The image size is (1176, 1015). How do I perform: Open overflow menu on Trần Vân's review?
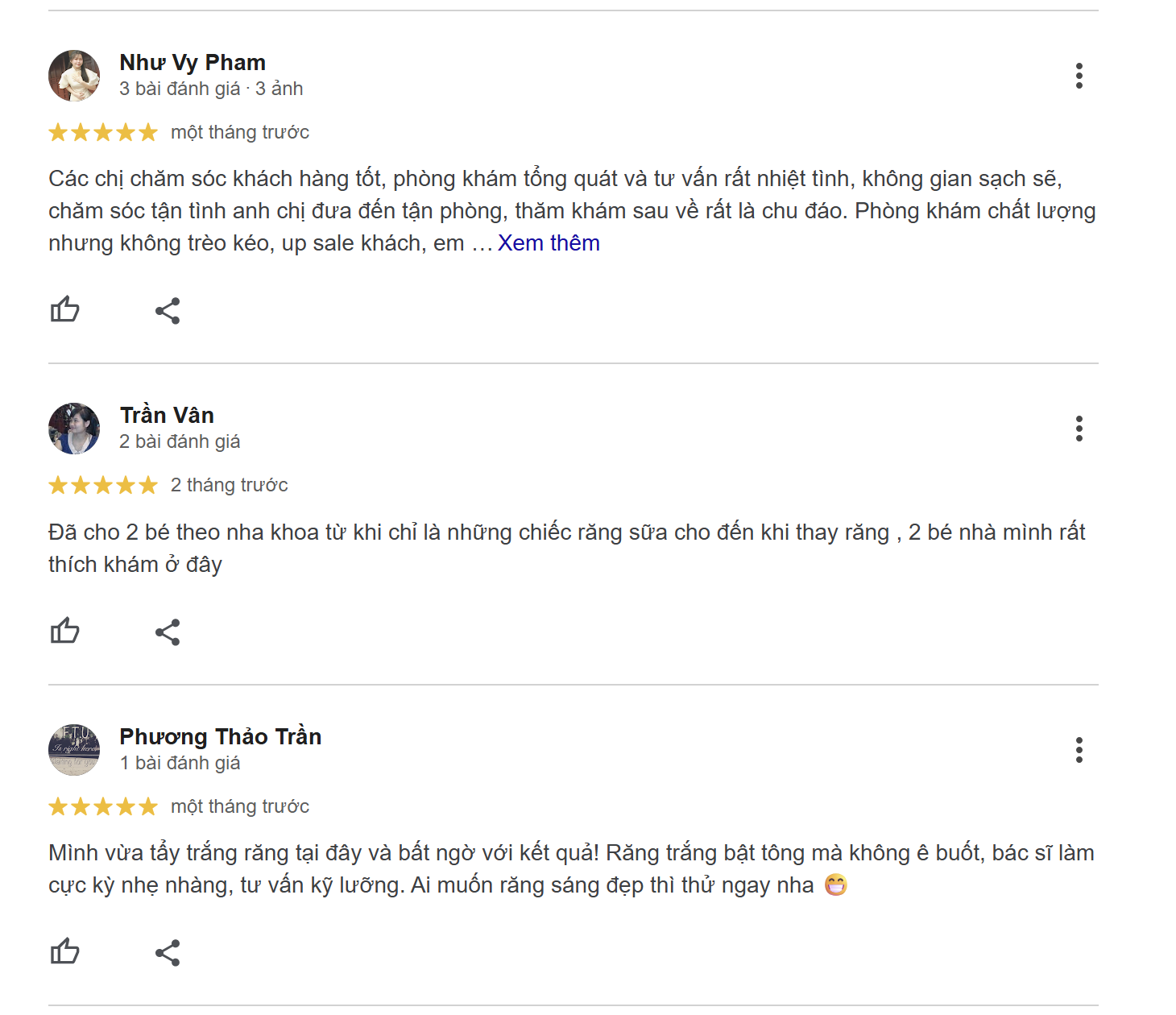[1079, 429]
